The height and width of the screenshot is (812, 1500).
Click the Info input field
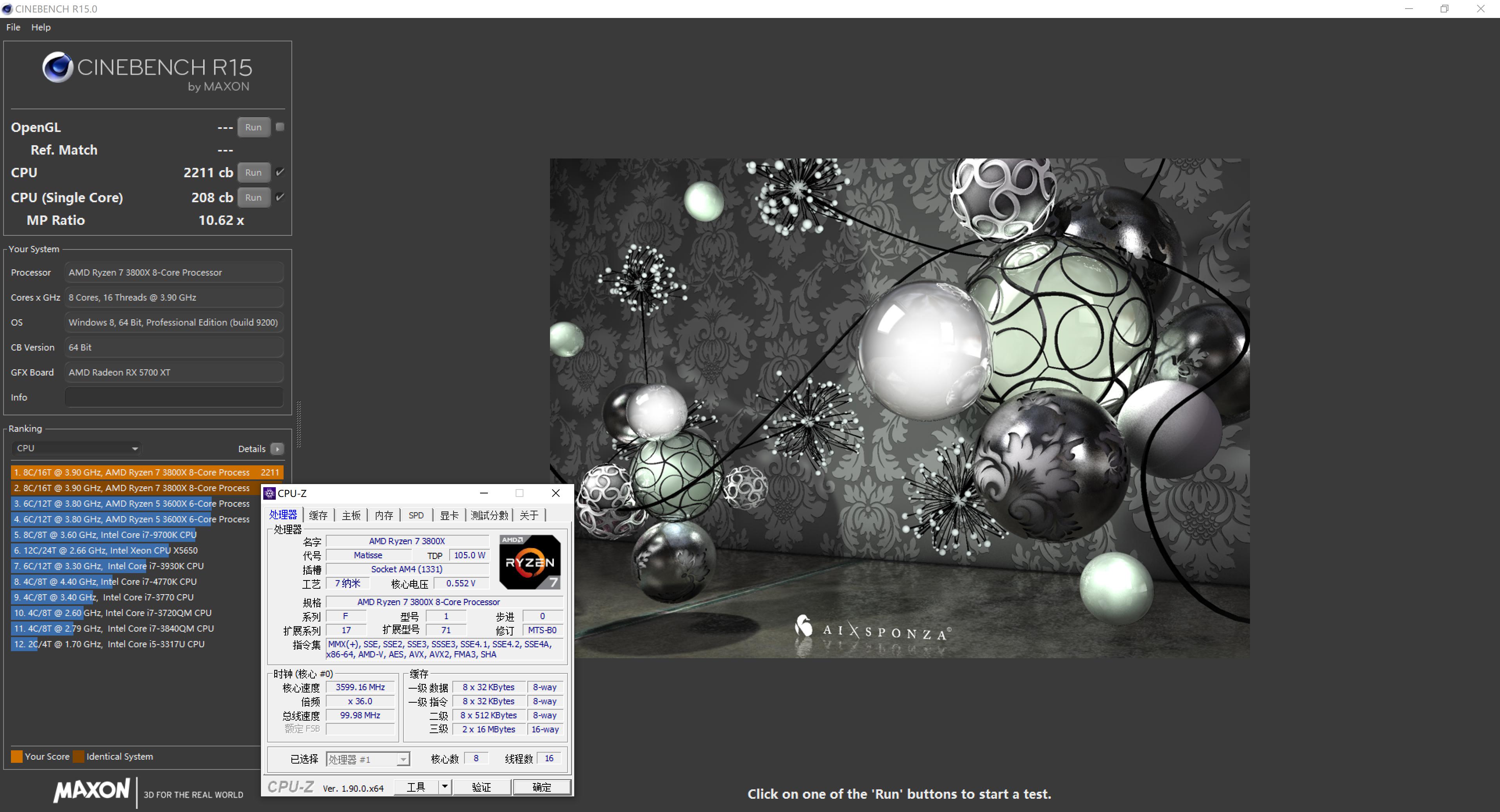[173, 397]
